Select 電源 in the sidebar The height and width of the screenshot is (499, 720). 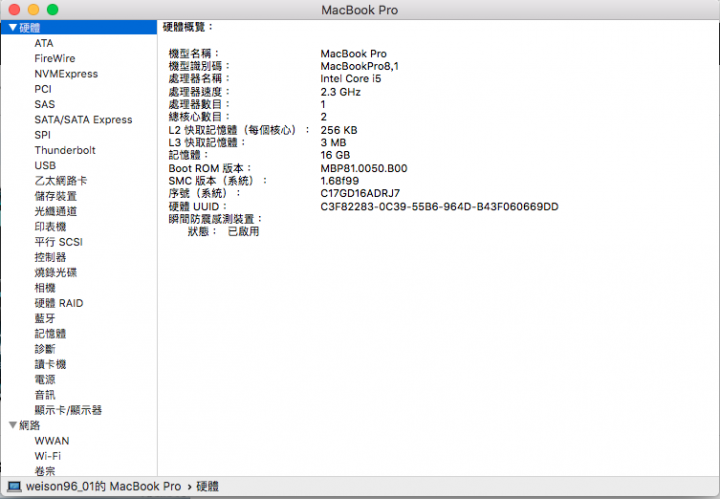coord(45,380)
